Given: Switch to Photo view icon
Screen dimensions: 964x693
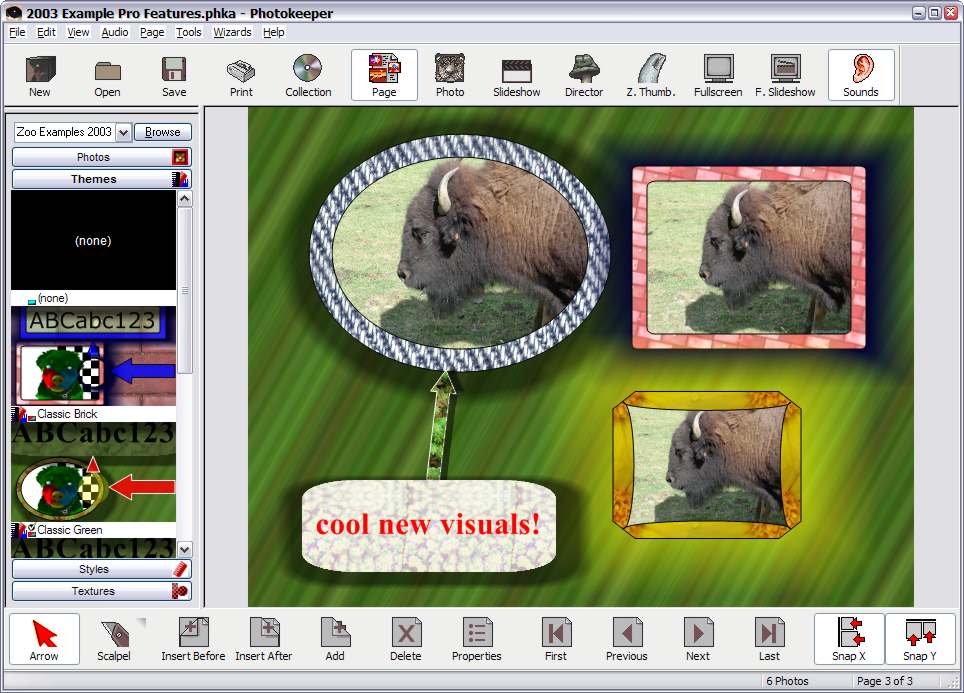Looking at the screenshot, I should (450, 75).
